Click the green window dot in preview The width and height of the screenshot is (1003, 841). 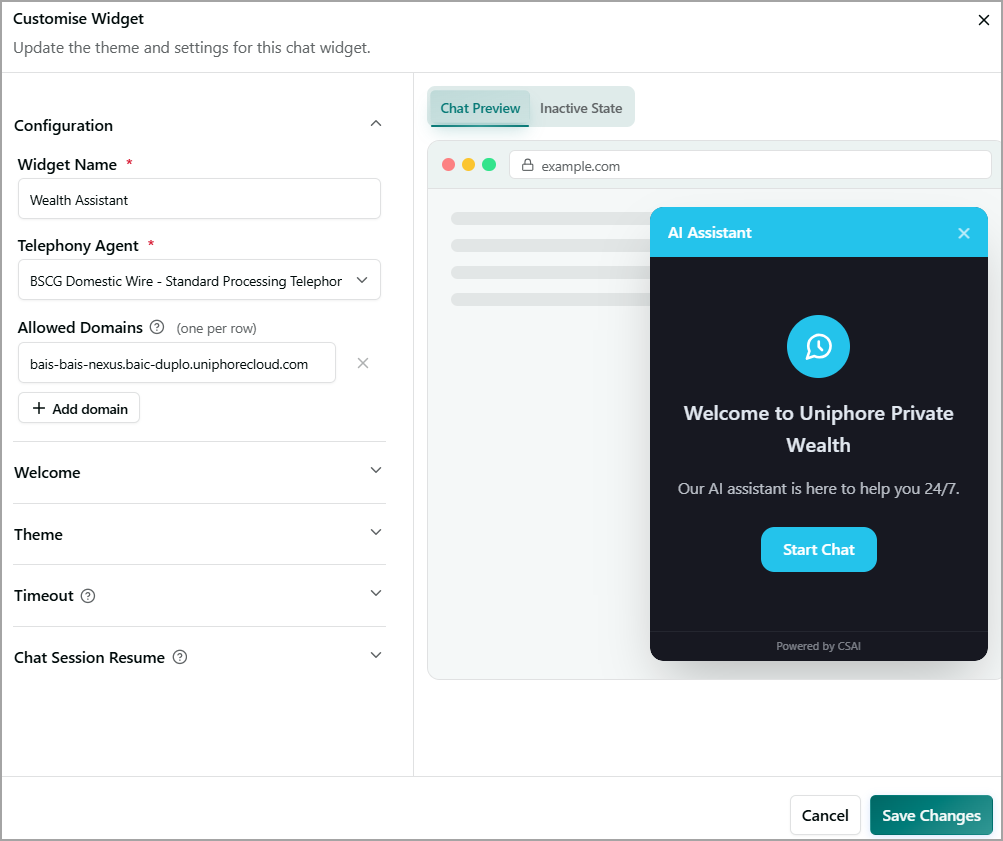pos(489,165)
